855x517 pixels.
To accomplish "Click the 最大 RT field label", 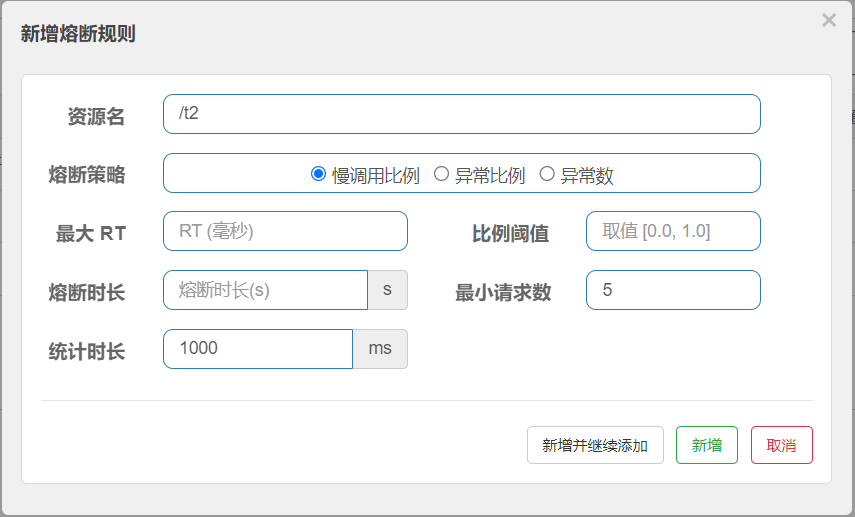I will tap(90, 233).
